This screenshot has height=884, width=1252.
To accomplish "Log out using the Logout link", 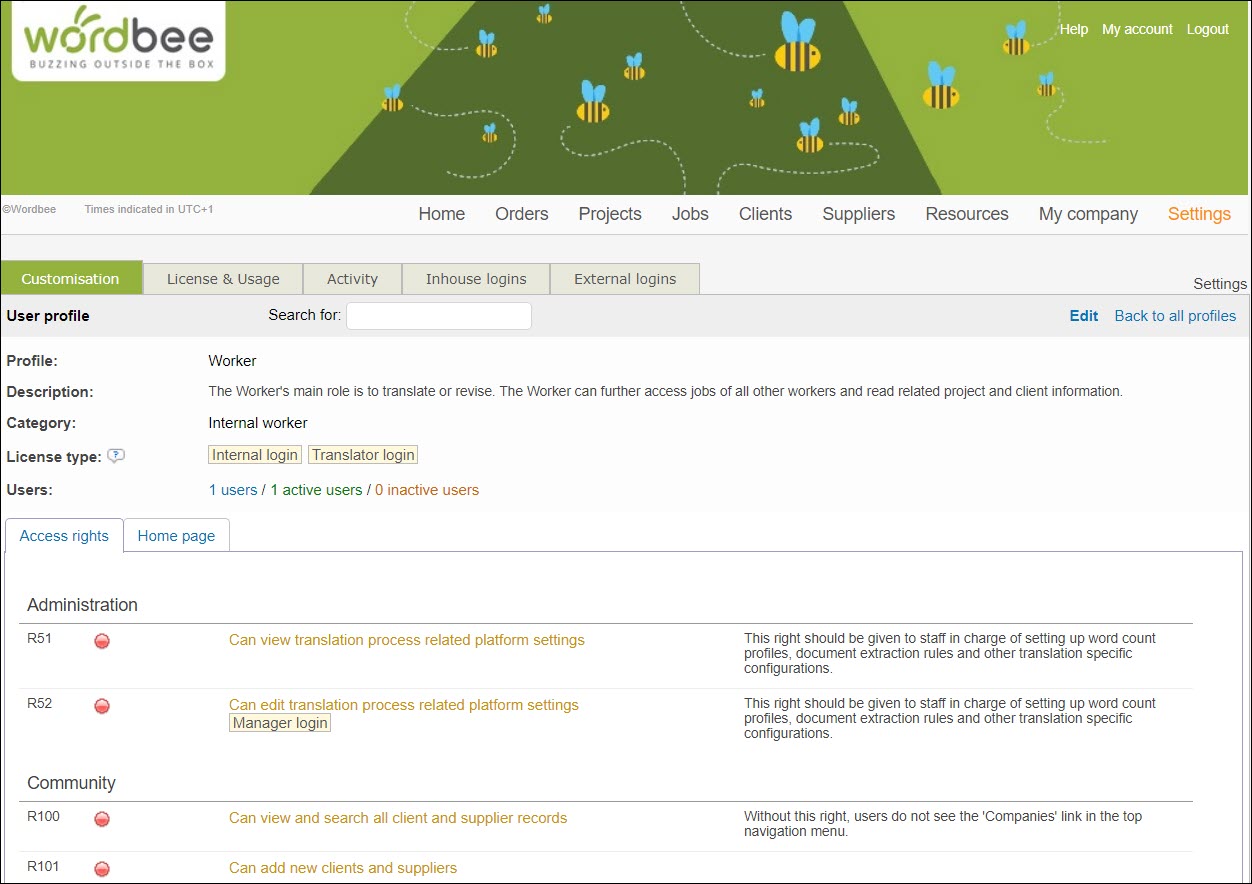I will coord(1207,29).
